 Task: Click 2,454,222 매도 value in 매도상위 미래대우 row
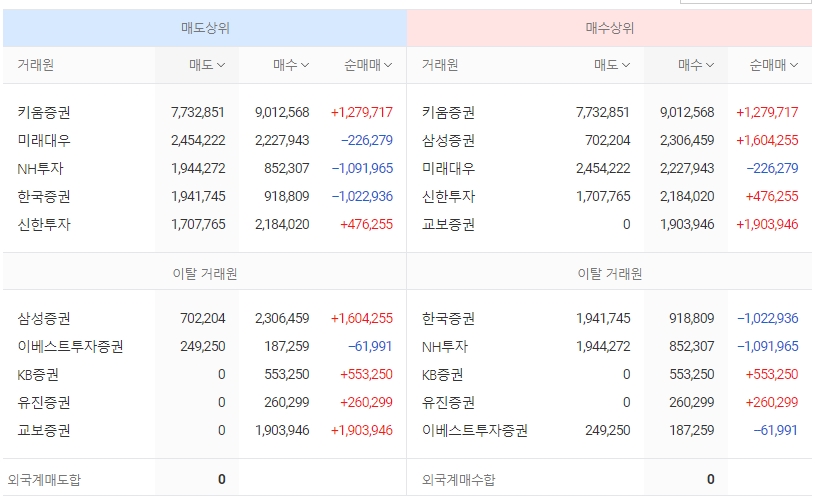[x=198, y=140]
